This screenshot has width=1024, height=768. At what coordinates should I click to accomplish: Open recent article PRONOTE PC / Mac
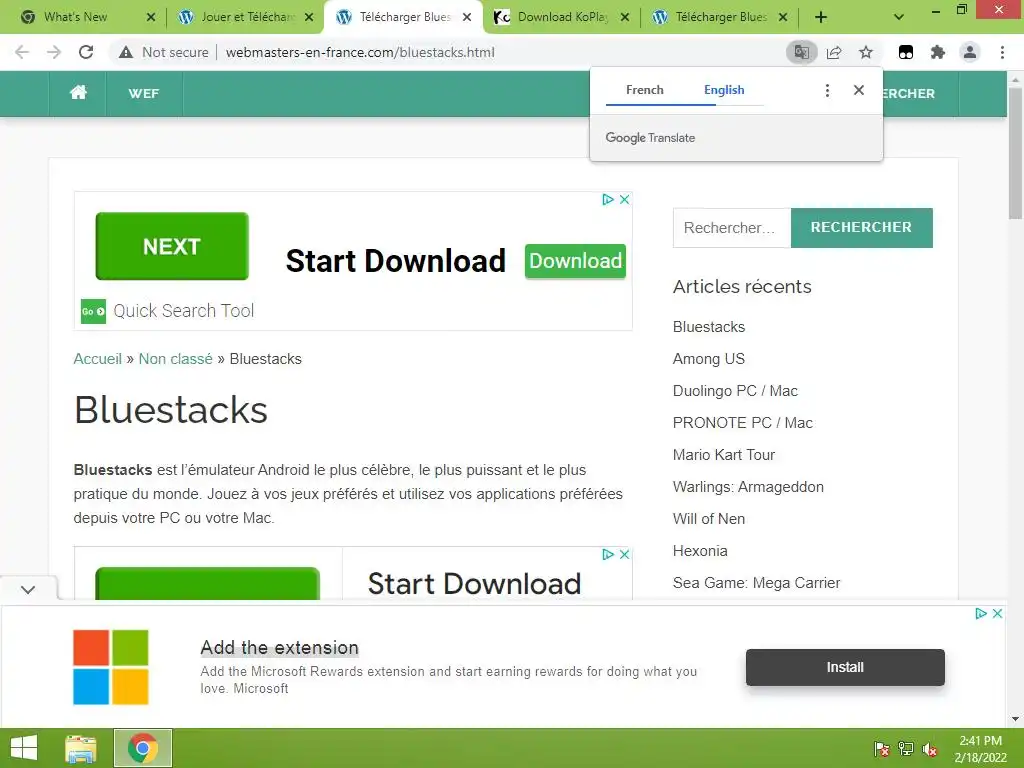coord(743,423)
